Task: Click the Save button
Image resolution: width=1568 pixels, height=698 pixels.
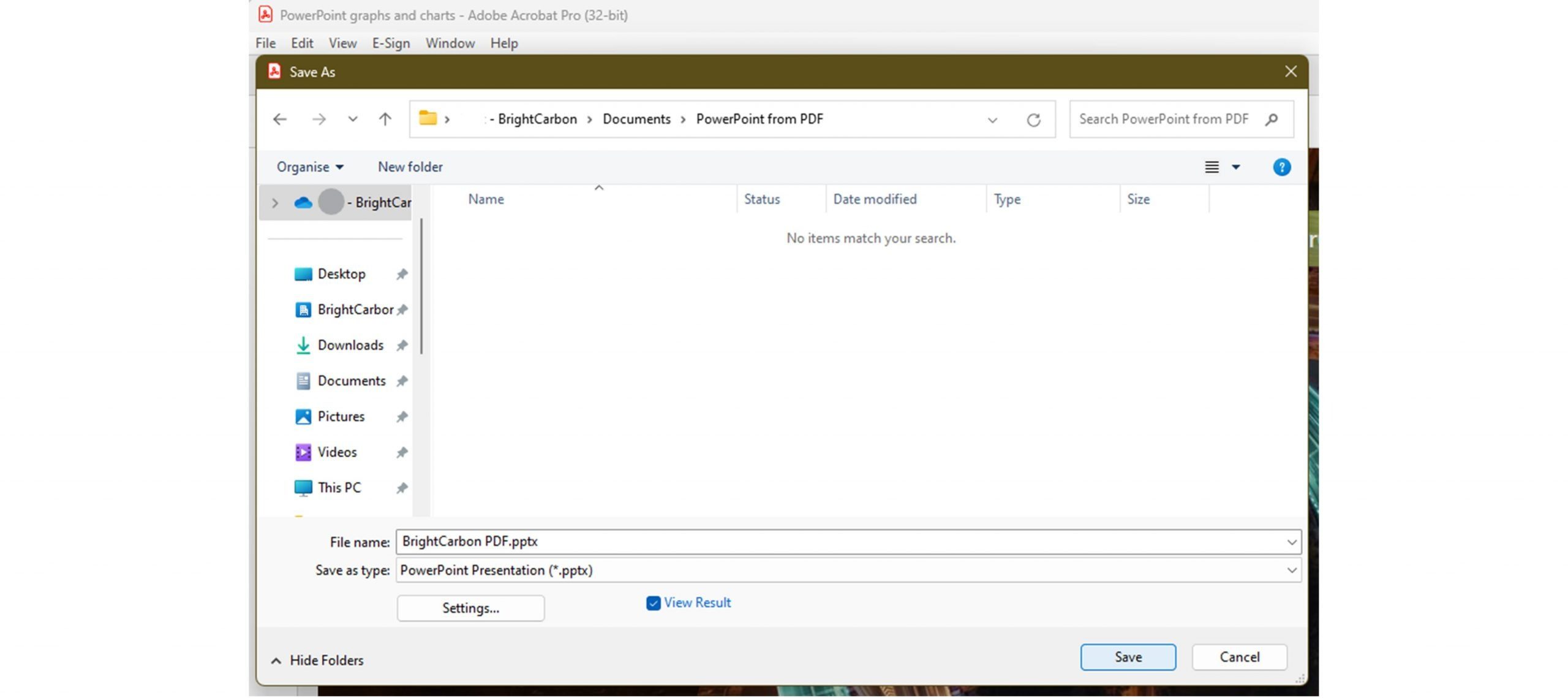Action: (1128, 656)
